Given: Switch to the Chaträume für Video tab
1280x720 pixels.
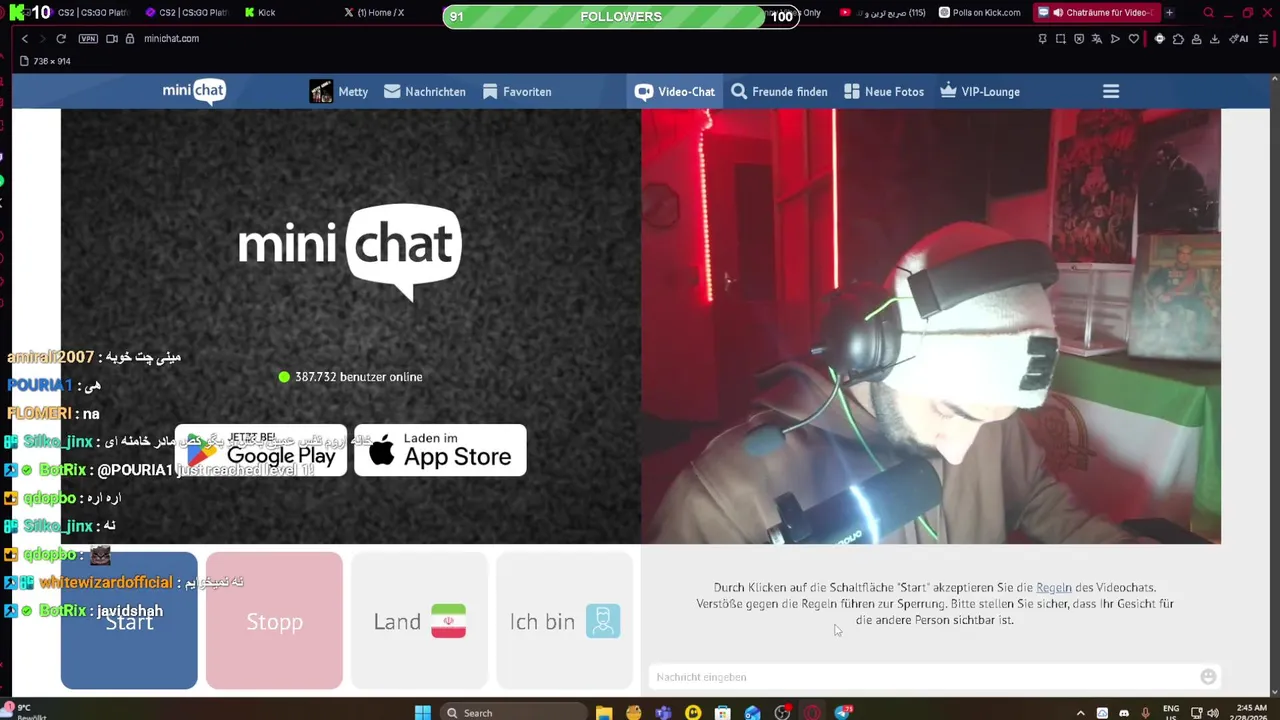Looking at the screenshot, I should (1096, 13).
